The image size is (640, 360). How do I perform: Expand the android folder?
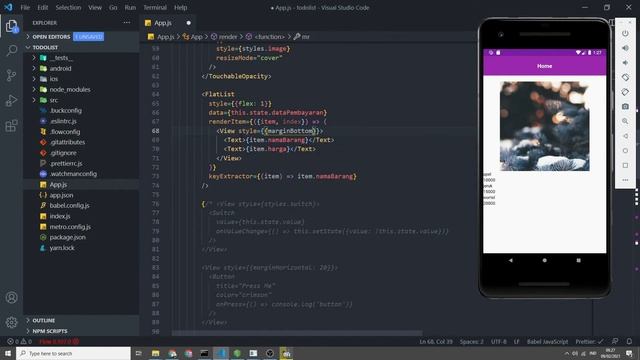pyautogui.click(x=60, y=69)
